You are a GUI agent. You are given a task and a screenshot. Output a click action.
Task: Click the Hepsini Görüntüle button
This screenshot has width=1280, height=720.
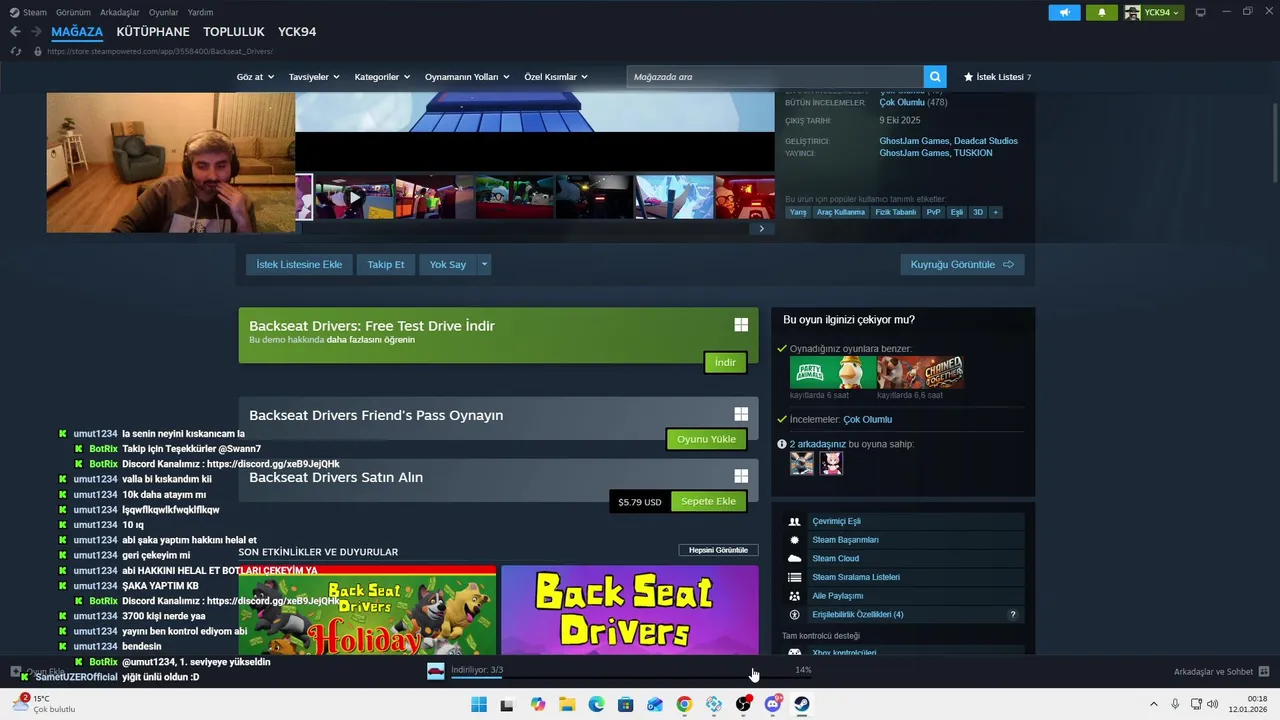[x=718, y=550]
